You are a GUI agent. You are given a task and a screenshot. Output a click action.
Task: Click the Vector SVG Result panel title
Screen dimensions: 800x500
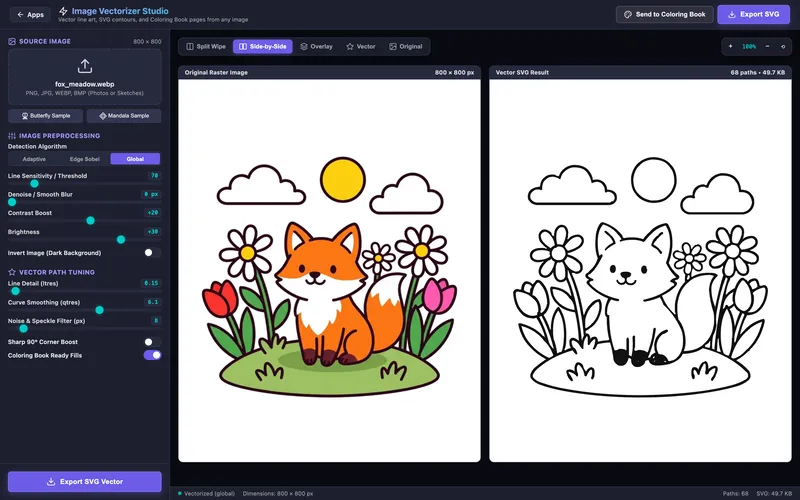pyautogui.click(x=522, y=72)
